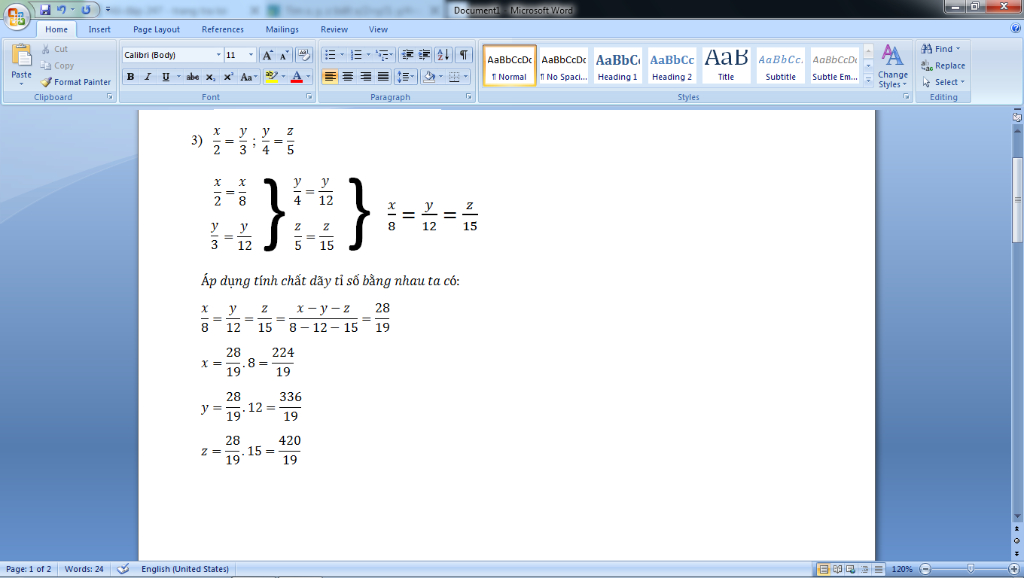Apply the Subtle Emphasis style
The height and width of the screenshot is (578, 1024).
pyautogui.click(x=835, y=65)
